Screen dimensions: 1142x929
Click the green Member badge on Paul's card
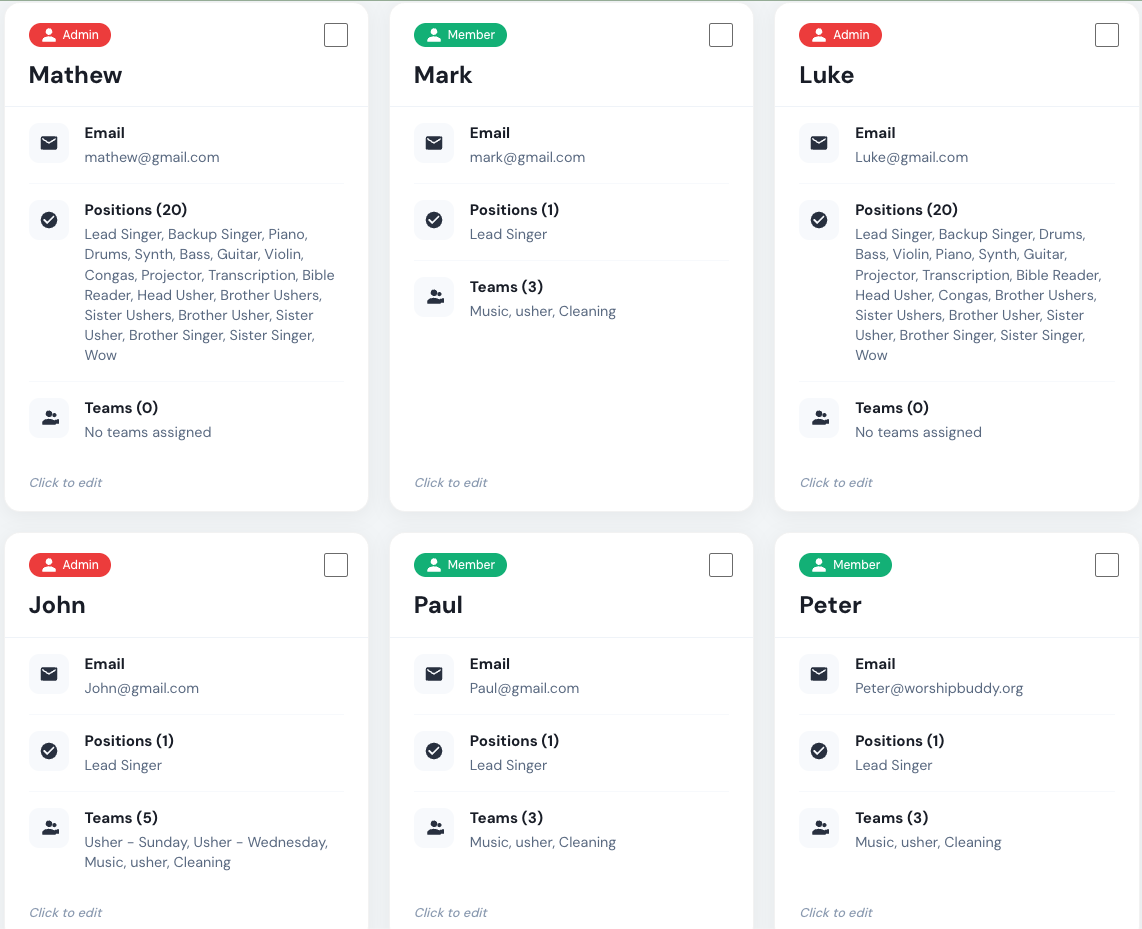460,565
